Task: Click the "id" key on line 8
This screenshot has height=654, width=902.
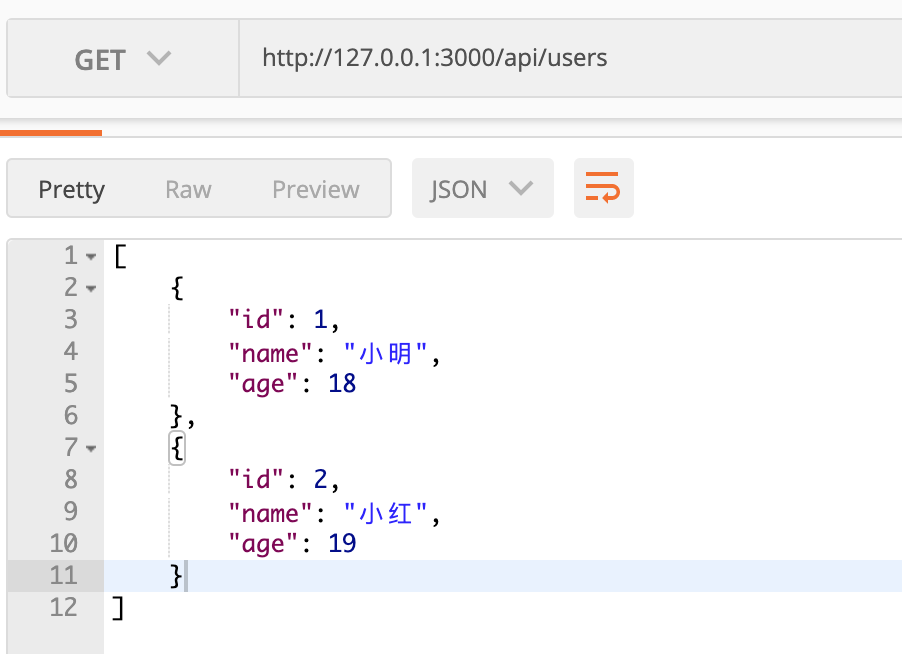Action: pos(256,479)
